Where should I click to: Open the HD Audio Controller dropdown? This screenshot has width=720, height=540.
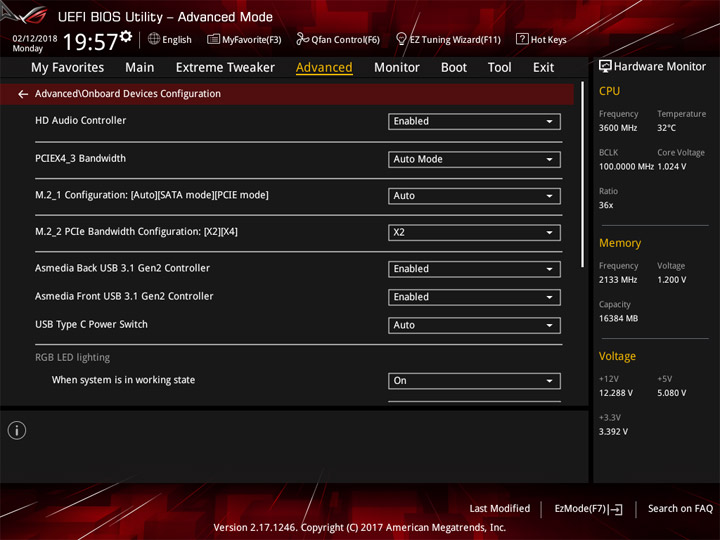pyautogui.click(x=474, y=121)
